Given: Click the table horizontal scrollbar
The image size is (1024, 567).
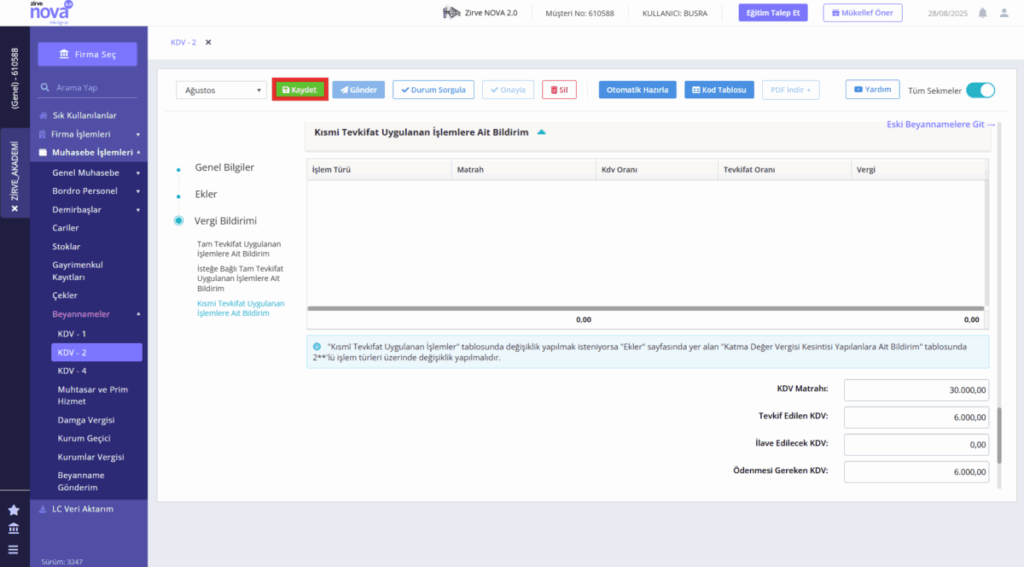Looking at the screenshot, I should [646, 308].
